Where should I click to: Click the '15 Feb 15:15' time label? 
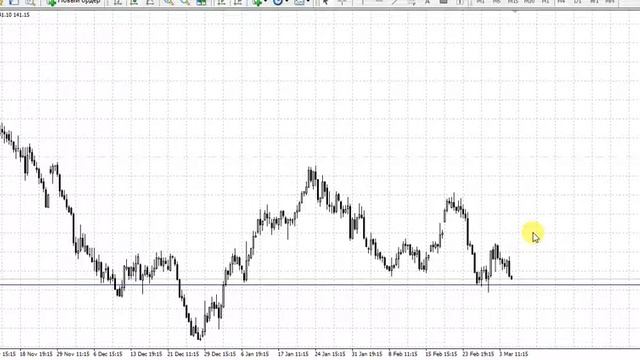coord(441,354)
